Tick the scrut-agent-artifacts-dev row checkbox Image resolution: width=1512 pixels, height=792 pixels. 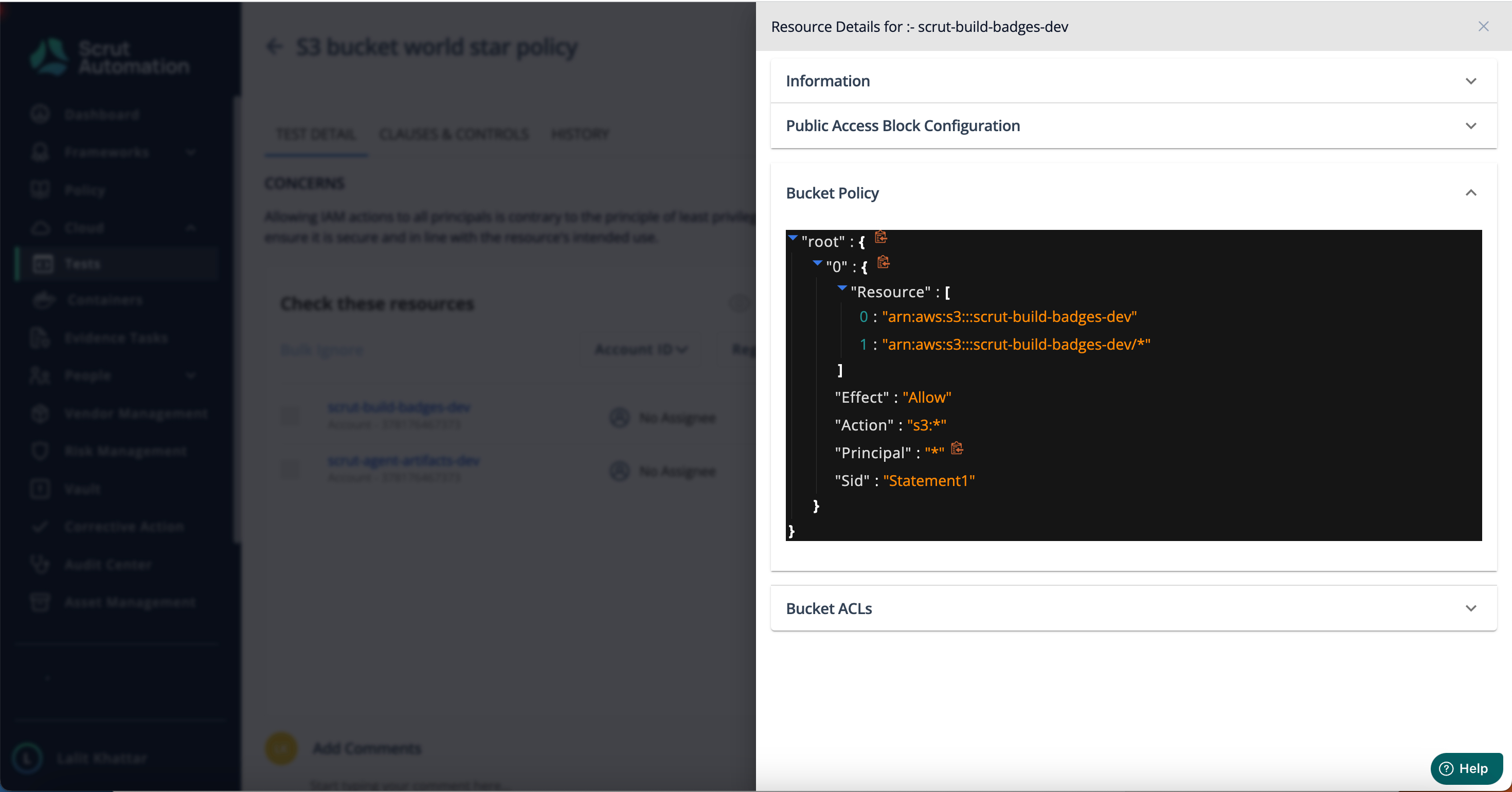coord(290,469)
